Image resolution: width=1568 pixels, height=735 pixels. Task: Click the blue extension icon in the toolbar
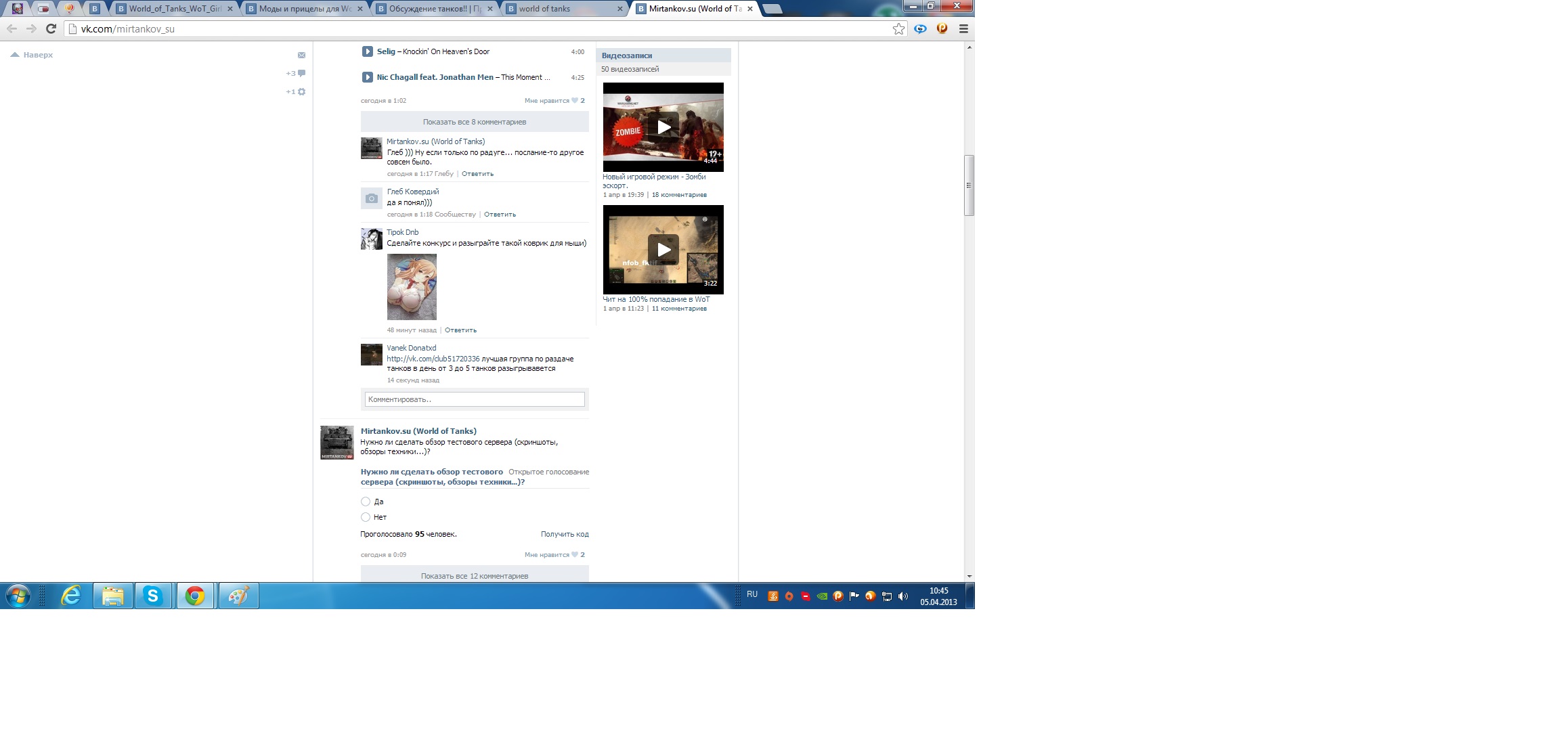point(920,28)
